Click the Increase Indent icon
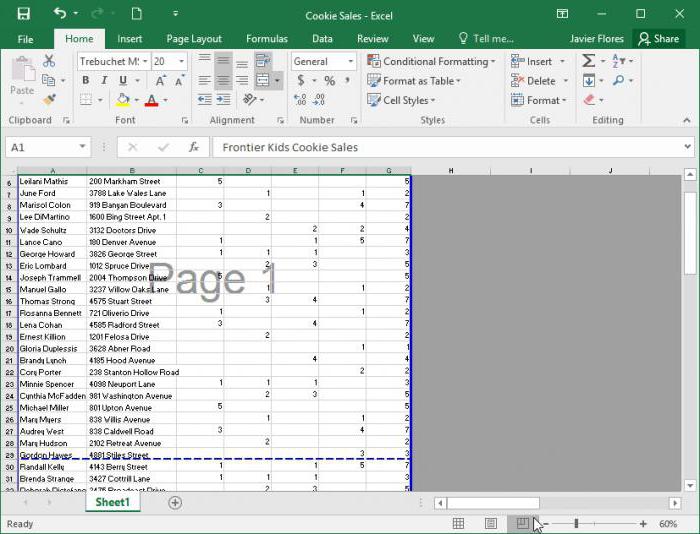The width and height of the screenshot is (700, 534). point(223,99)
